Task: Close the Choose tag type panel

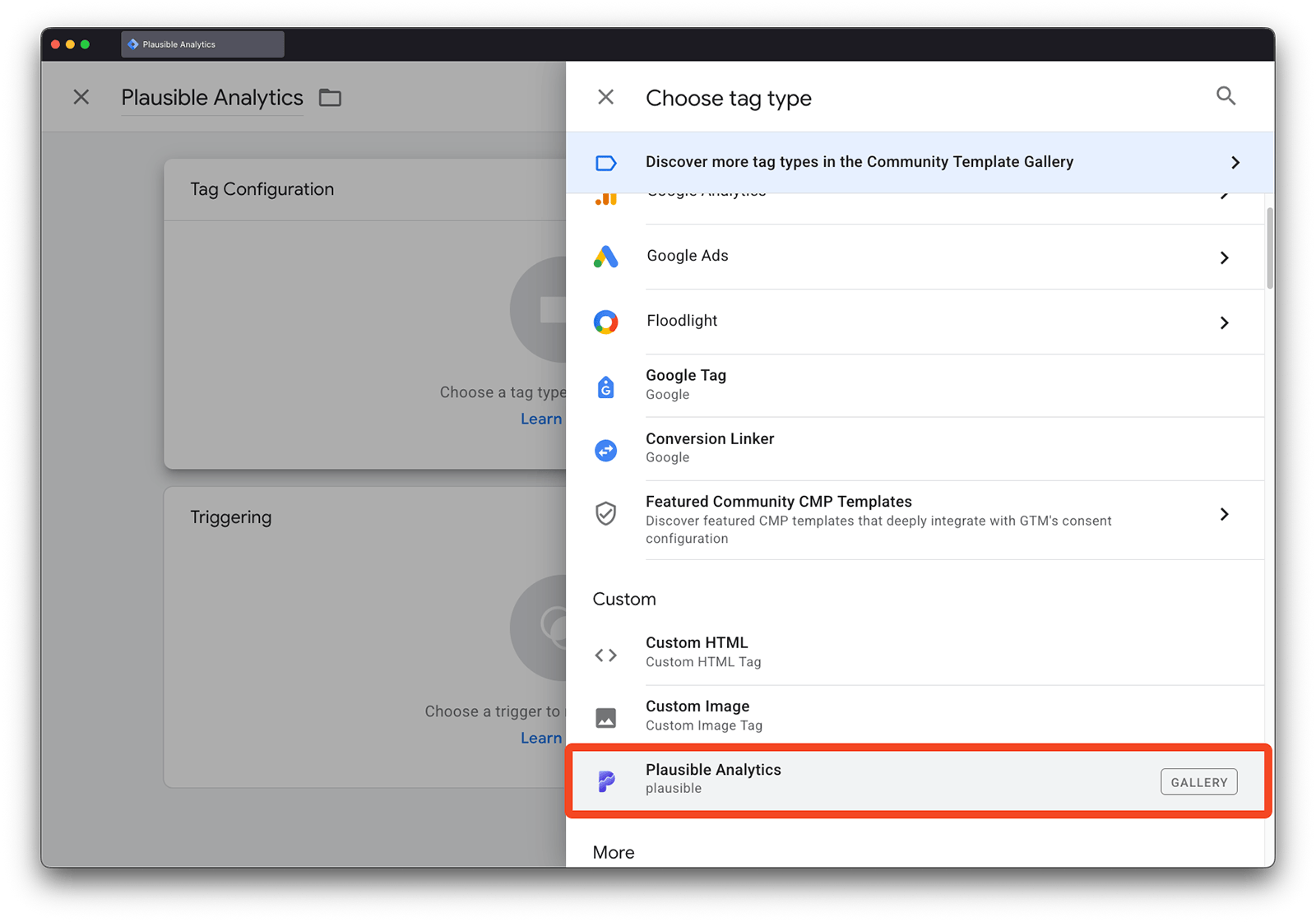Action: point(605,97)
